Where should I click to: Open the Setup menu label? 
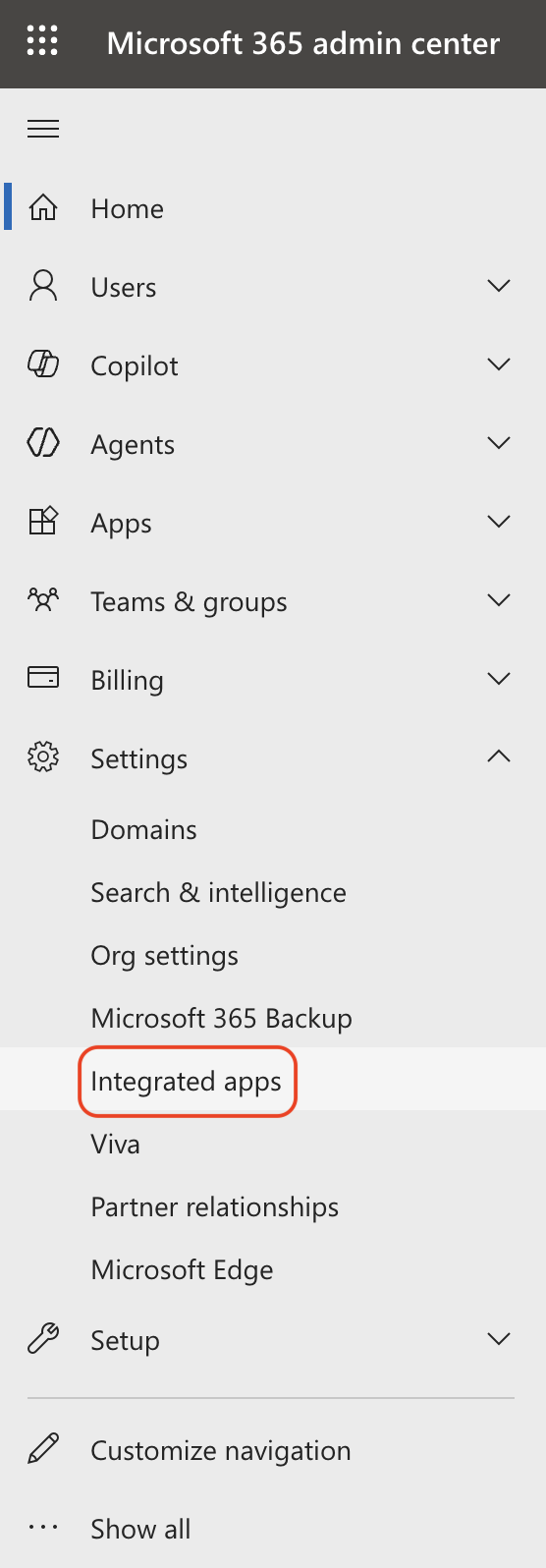[125, 1341]
